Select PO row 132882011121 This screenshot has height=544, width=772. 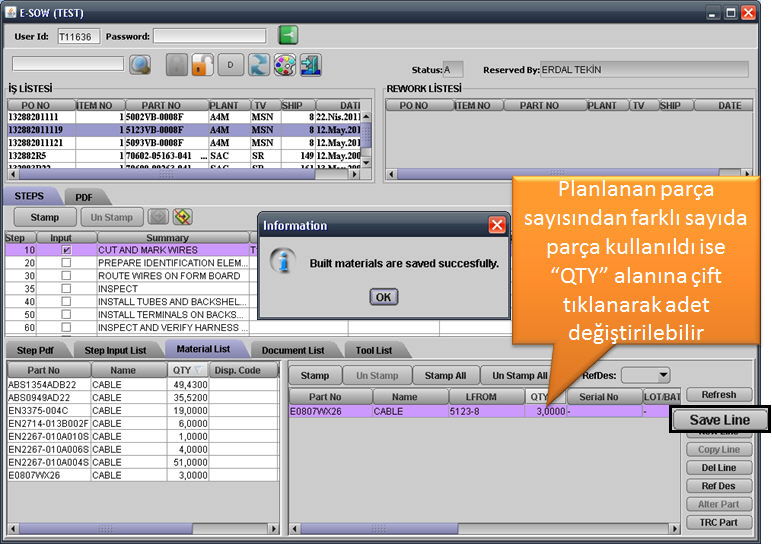click(x=184, y=143)
